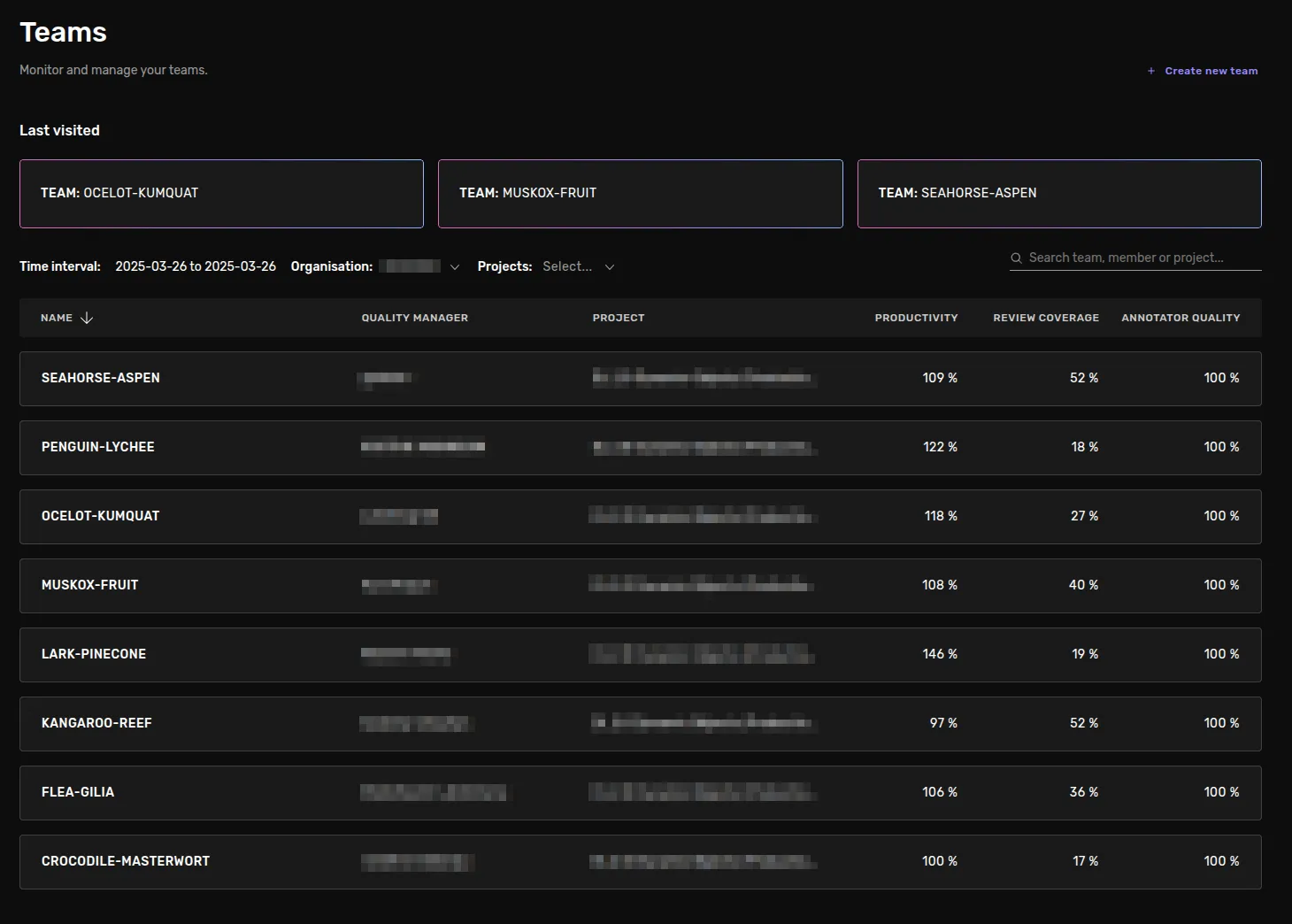Screen dimensions: 1292x924
Task: Click the search magnifier icon
Action: (x=1017, y=258)
